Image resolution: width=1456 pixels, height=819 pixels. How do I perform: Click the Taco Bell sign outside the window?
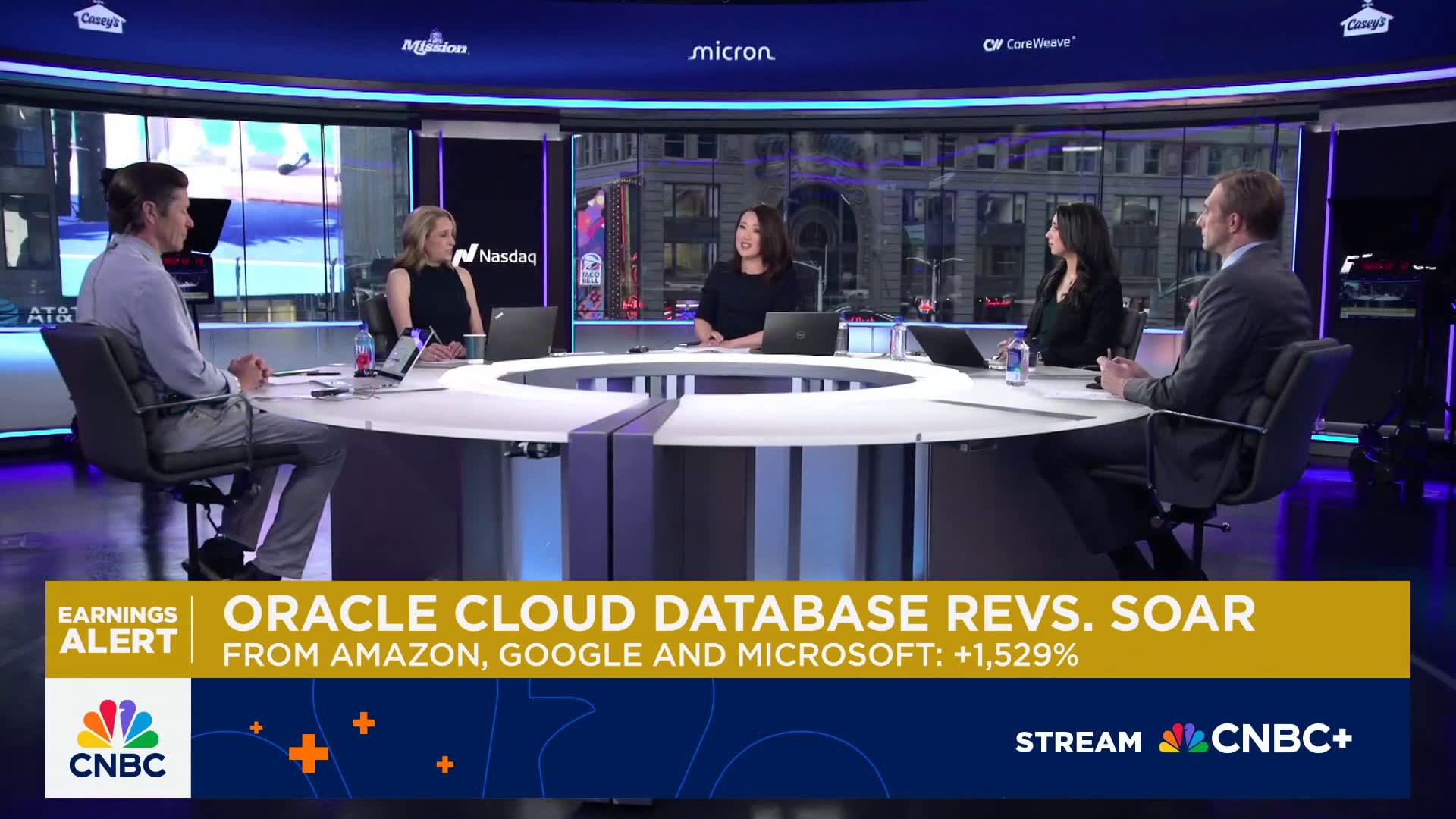(590, 271)
